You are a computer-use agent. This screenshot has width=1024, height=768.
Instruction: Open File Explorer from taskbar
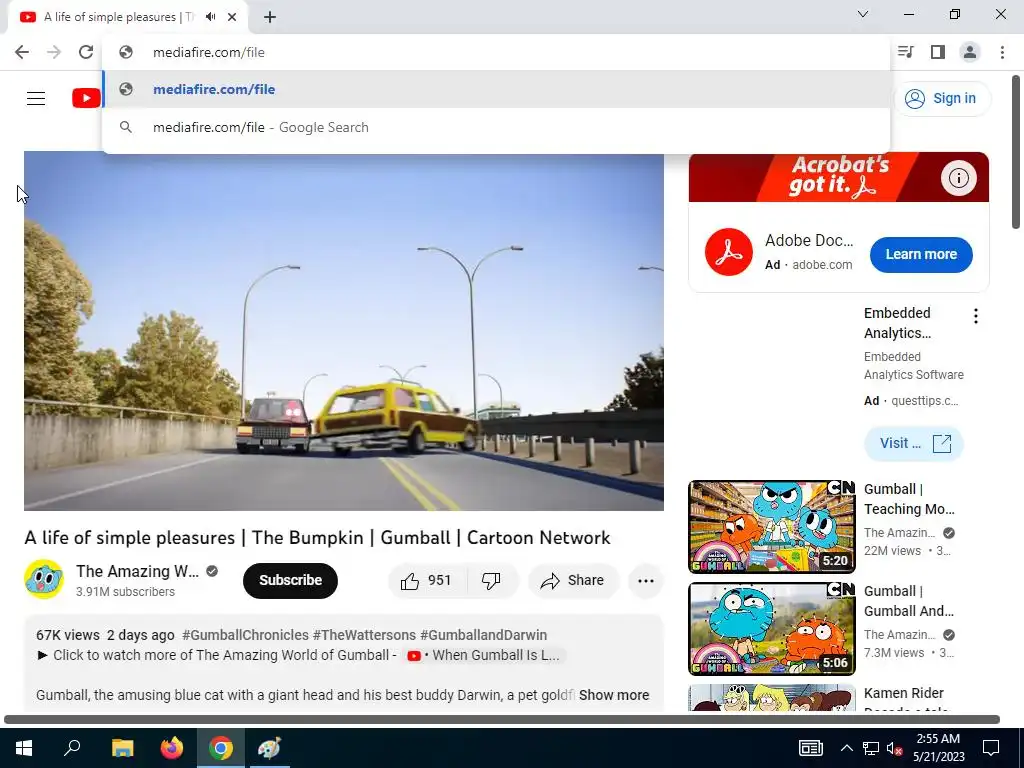[122, 748]
